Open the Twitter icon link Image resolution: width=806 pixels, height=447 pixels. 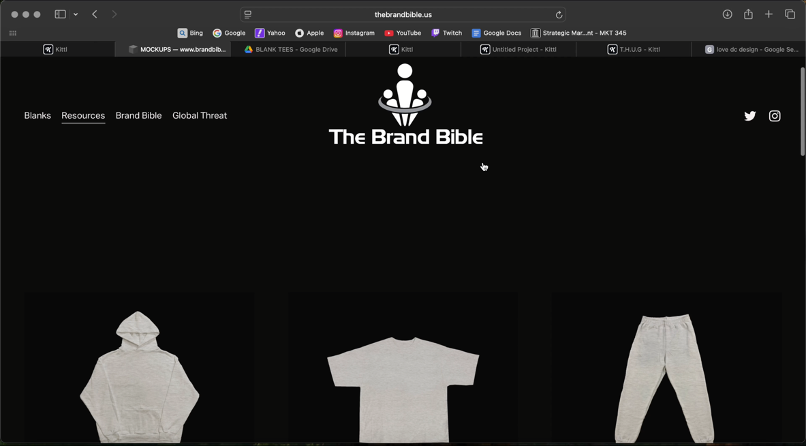750,116
